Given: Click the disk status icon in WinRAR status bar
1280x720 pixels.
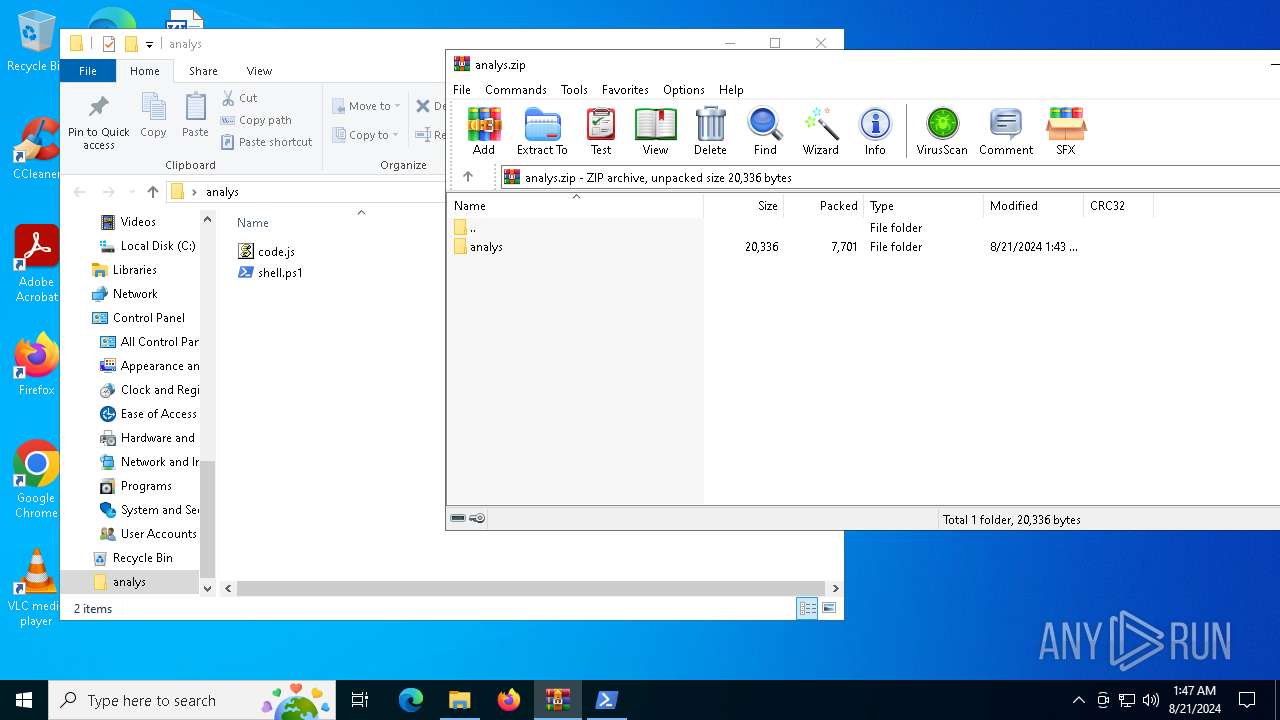Looking at the screenshot, I should click(x=458, y=518).
